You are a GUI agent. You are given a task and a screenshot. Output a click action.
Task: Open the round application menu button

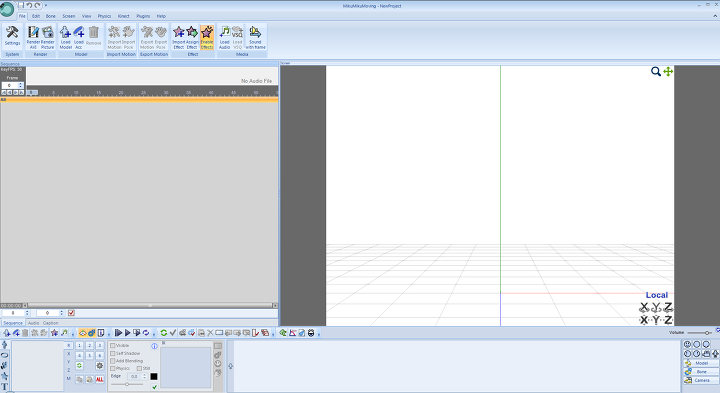(x=7, y=9)
